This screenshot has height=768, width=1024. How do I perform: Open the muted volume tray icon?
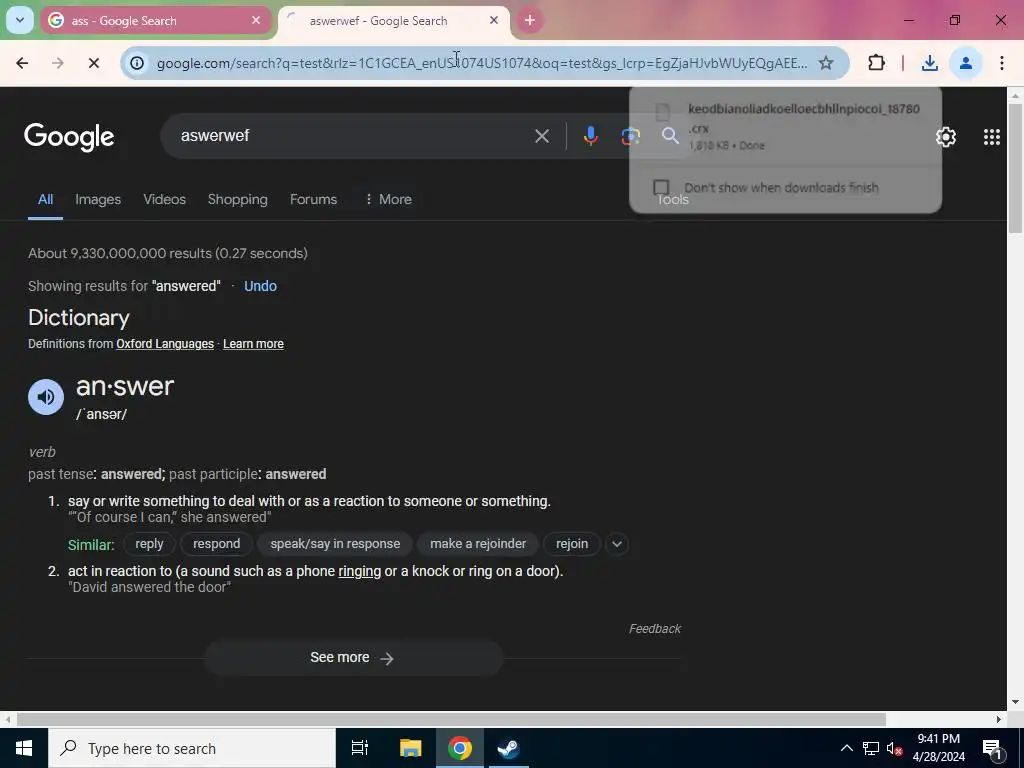coord(894,748)
